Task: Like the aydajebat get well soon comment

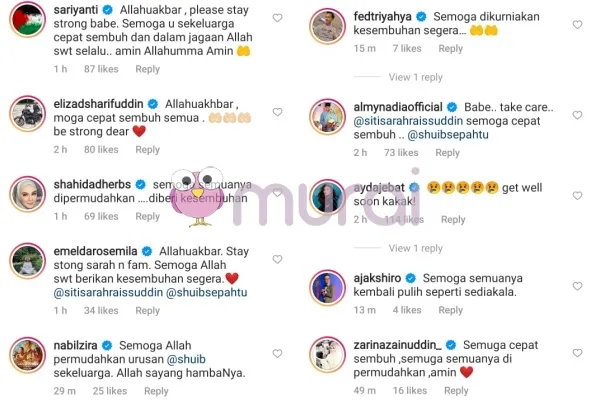Action: 577,196
